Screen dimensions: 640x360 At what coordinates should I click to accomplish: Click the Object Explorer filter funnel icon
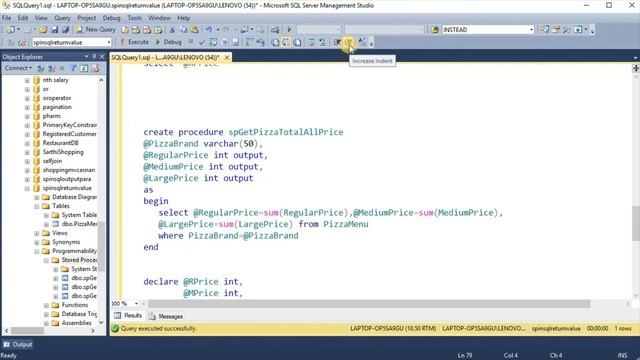click(73, 68)
